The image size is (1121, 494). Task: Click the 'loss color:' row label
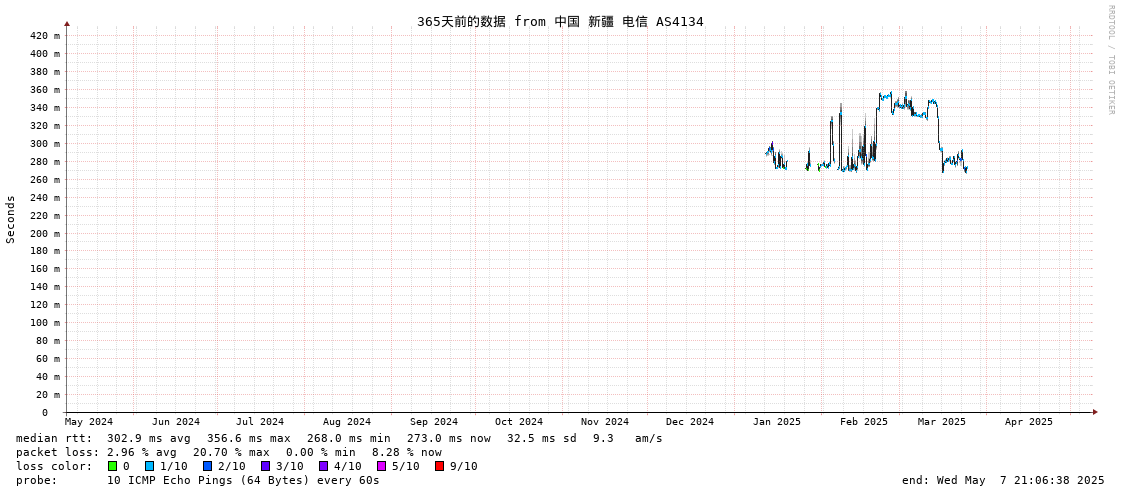click(x=54, y=466)
